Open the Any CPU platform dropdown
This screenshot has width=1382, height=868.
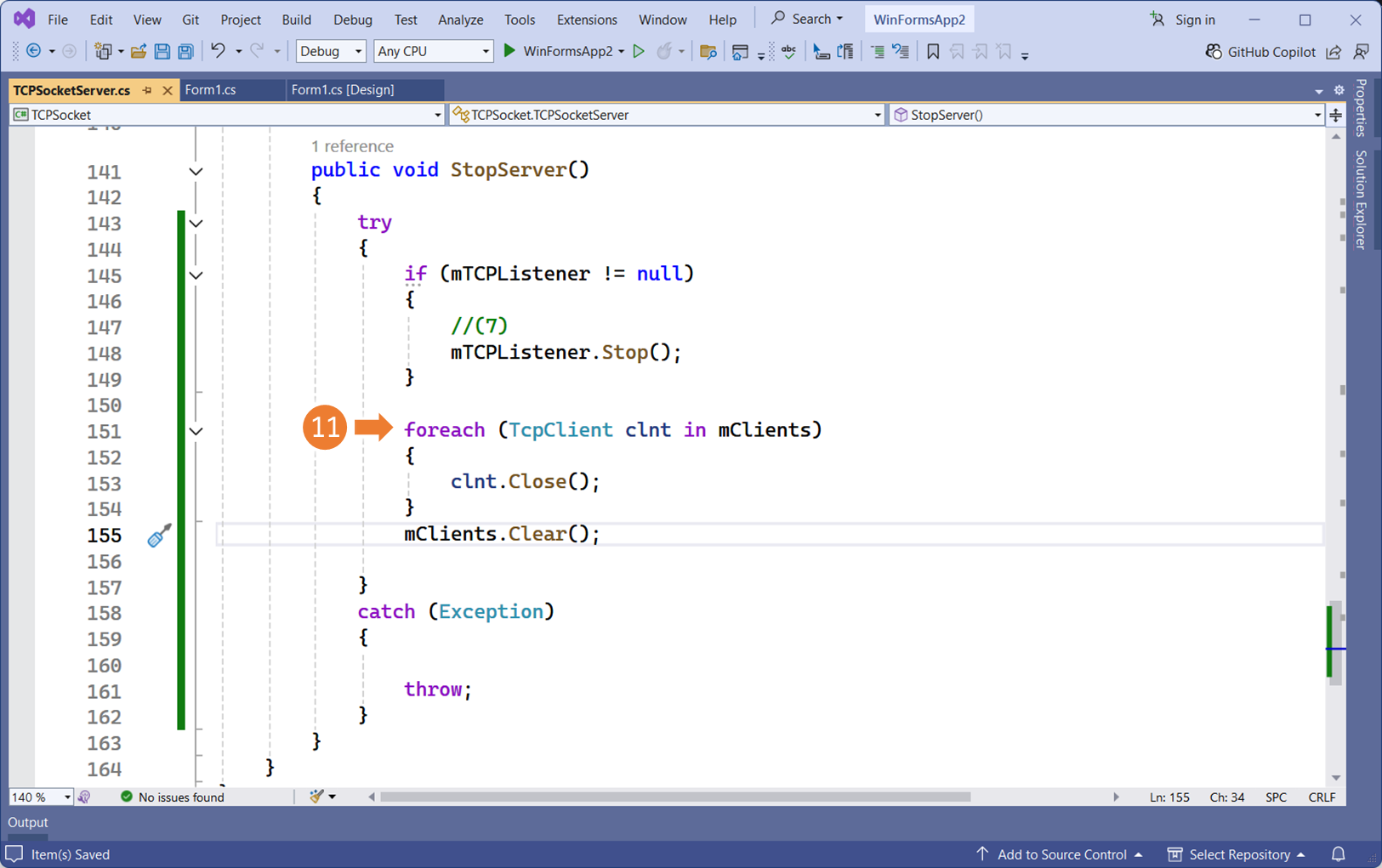point(433,51)
